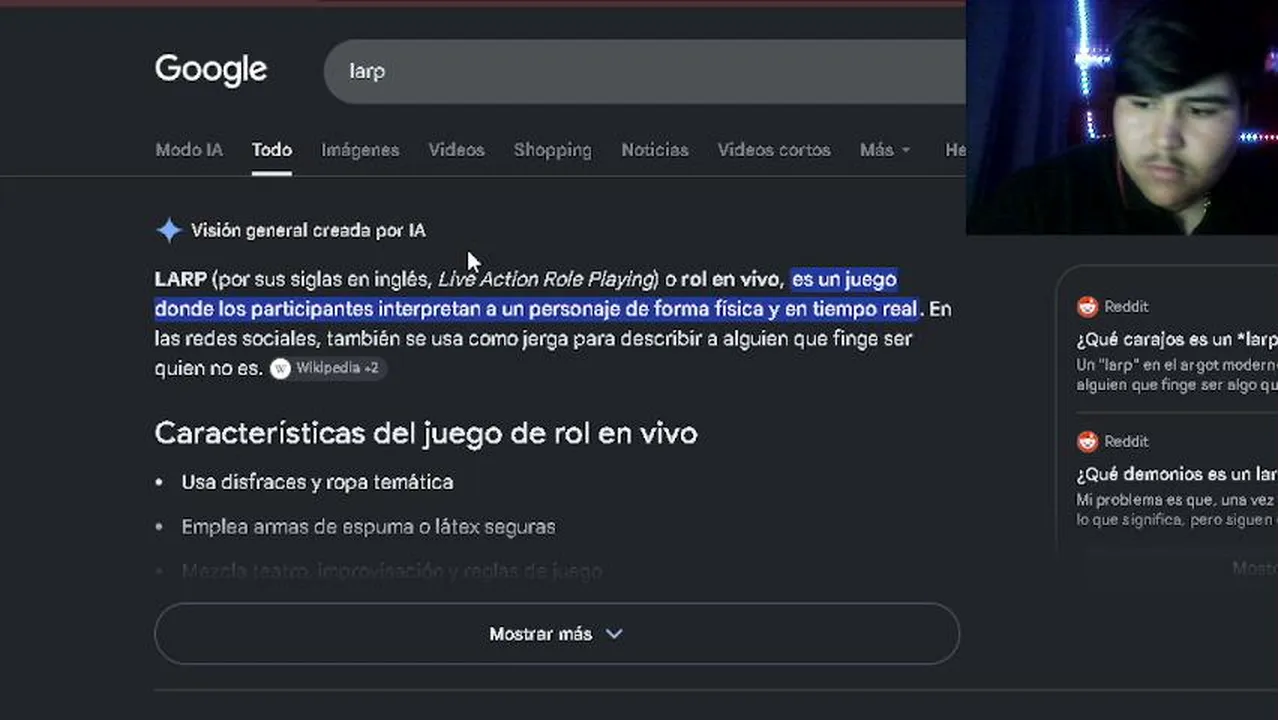The height and width of the screenshot is (720, 1278).
Task: Click bold "LARP" at paragraph start
Action: 181,279
